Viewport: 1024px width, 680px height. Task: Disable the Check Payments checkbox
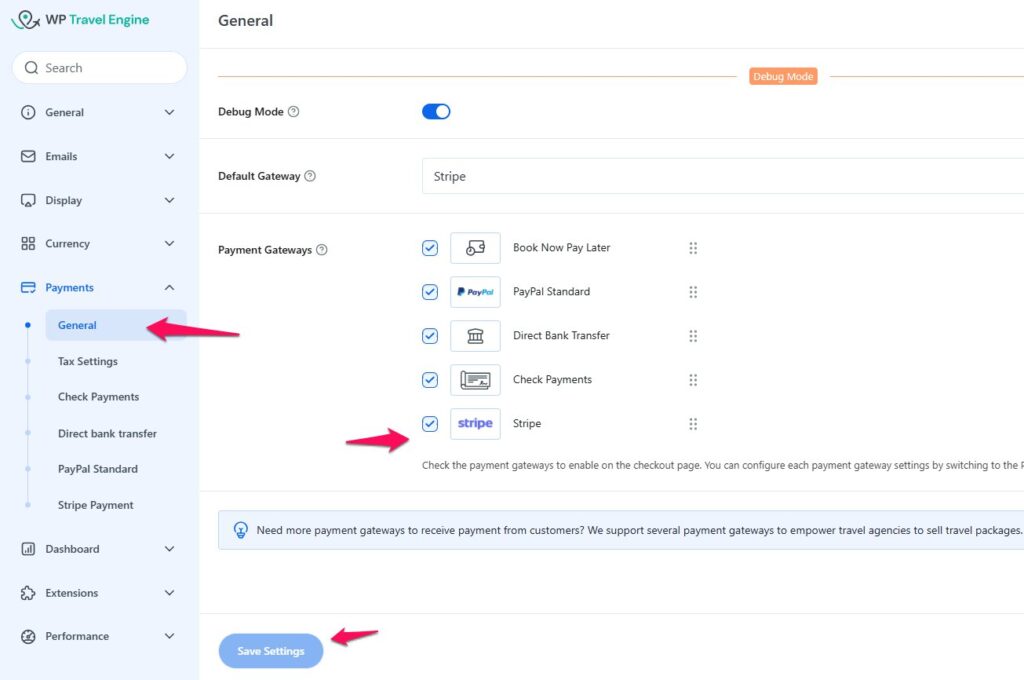430,380
